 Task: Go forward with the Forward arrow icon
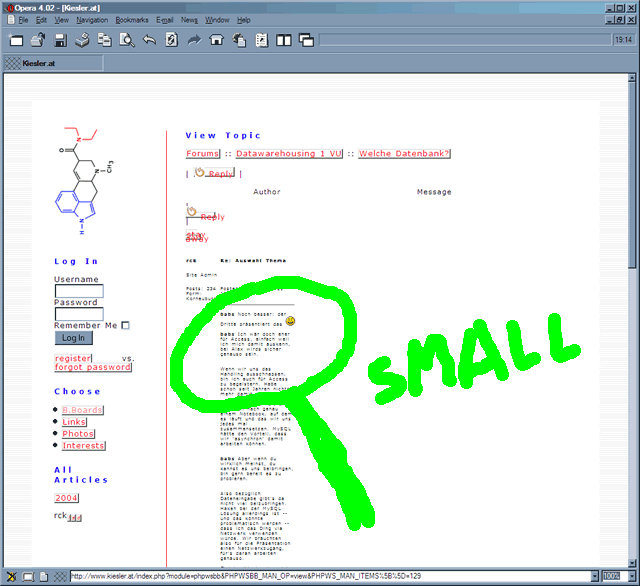[194, 41]
